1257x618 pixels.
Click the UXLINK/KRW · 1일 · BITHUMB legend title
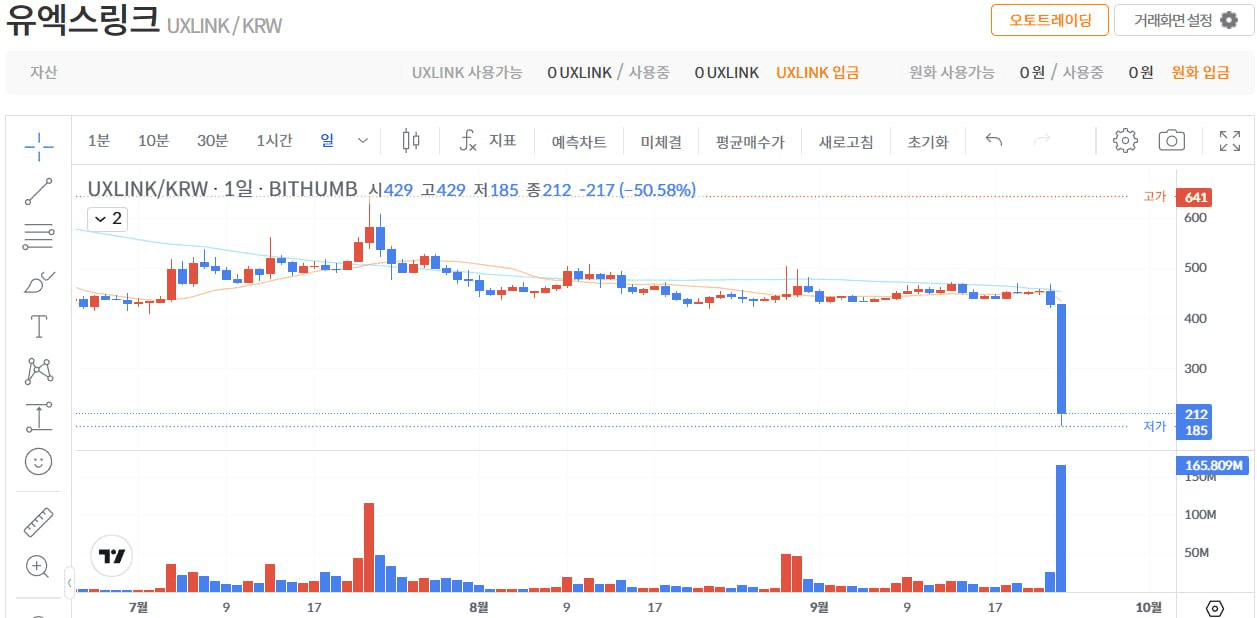tap(222, 189)
